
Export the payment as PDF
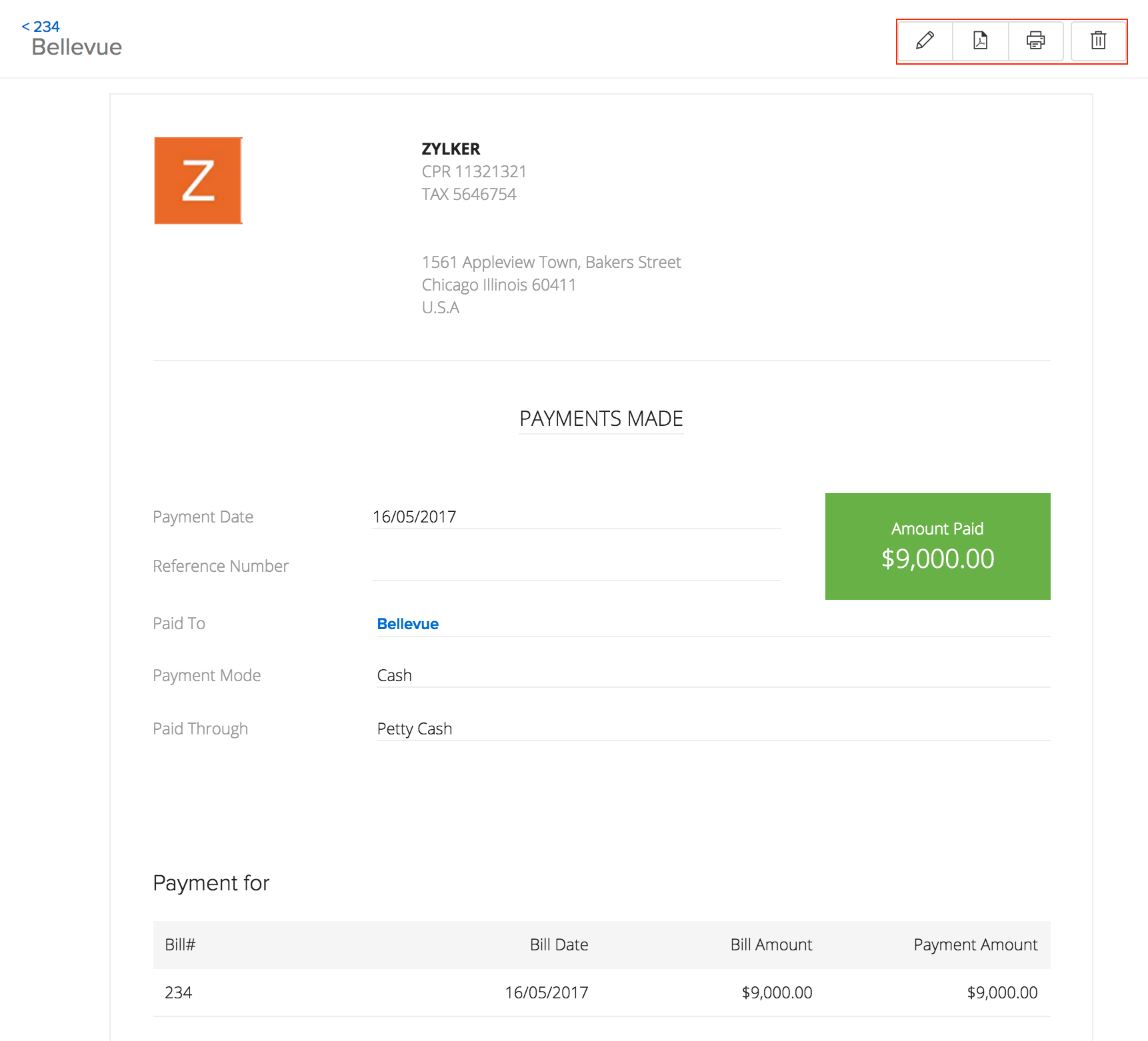979,41
